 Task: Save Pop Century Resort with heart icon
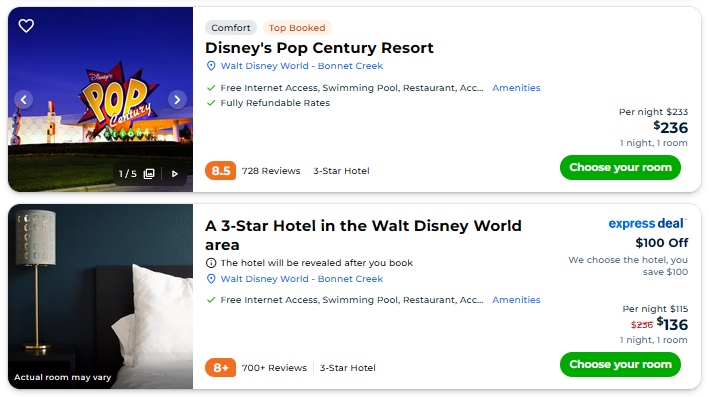point(26,26)
